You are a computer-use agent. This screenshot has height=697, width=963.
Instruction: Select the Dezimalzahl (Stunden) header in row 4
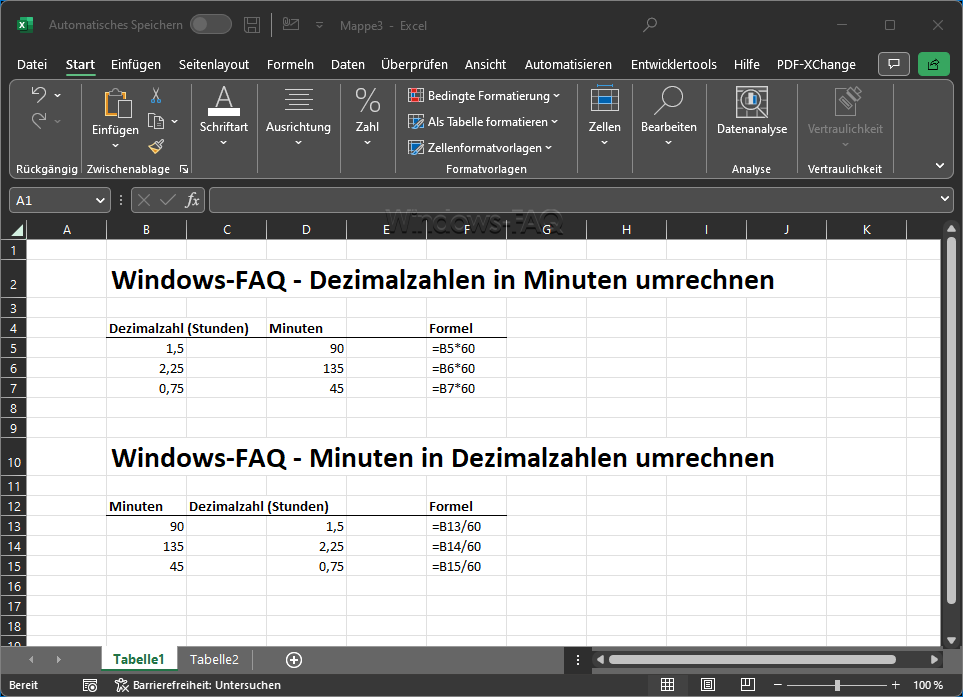click(179, 329)
